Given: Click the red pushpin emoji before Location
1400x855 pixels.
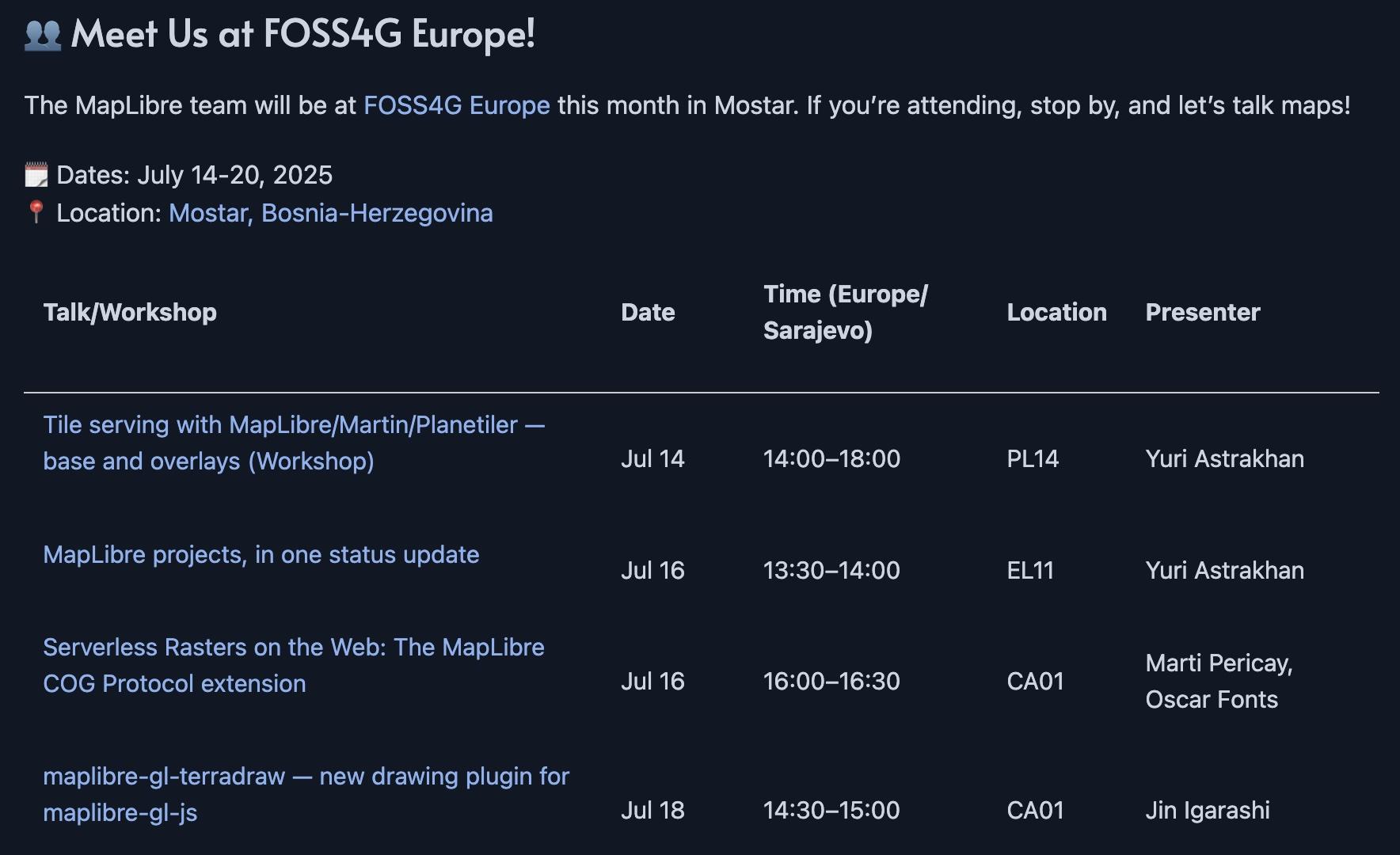Looking at the screenshot, I should click(36, 212).
